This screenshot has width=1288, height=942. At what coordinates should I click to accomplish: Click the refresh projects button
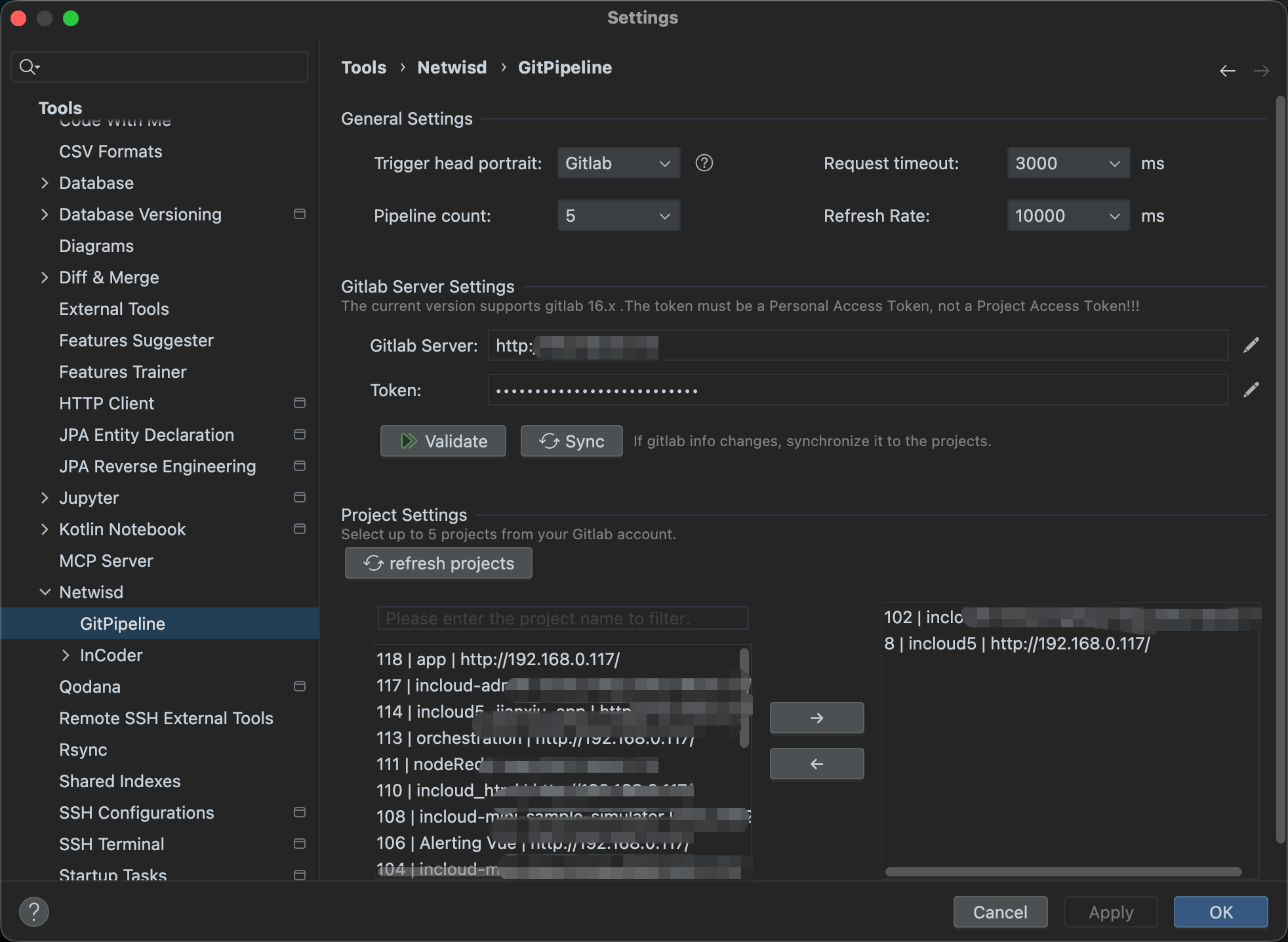click(x=439, y=563)
